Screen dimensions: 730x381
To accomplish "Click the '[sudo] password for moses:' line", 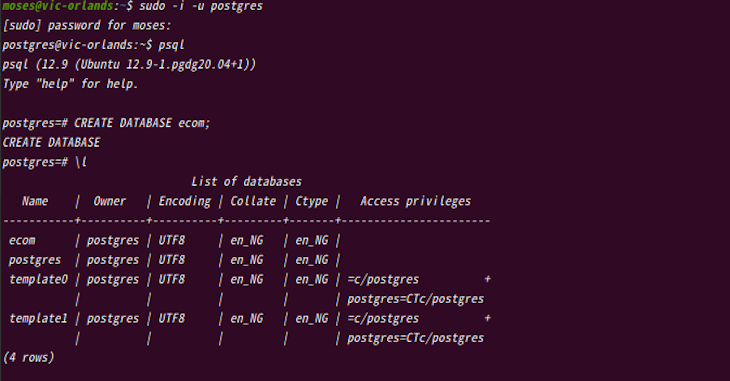I will coord(87,25).
